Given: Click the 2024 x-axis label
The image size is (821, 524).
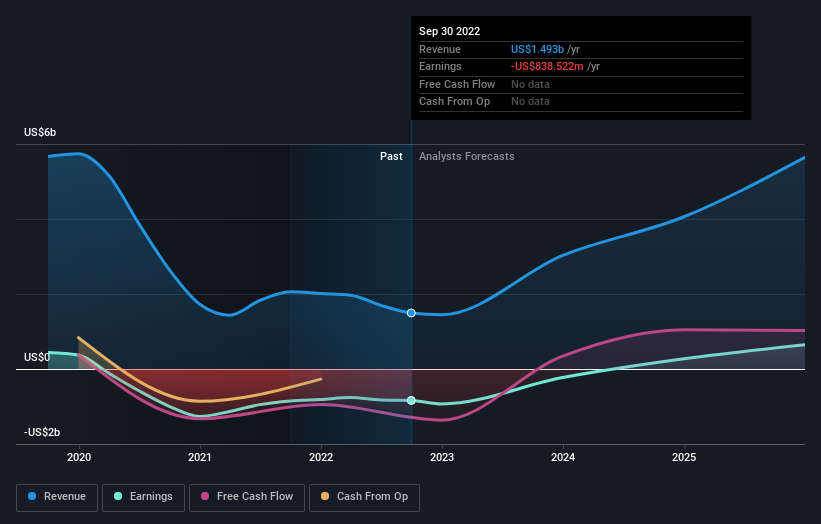Looking at the screenshot, I should 563,458.
